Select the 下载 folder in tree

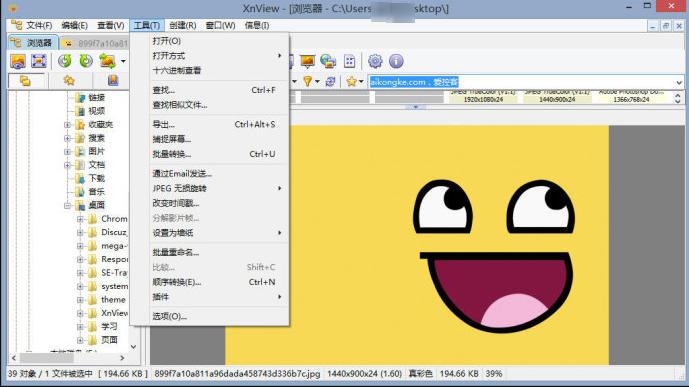(96, 178)
